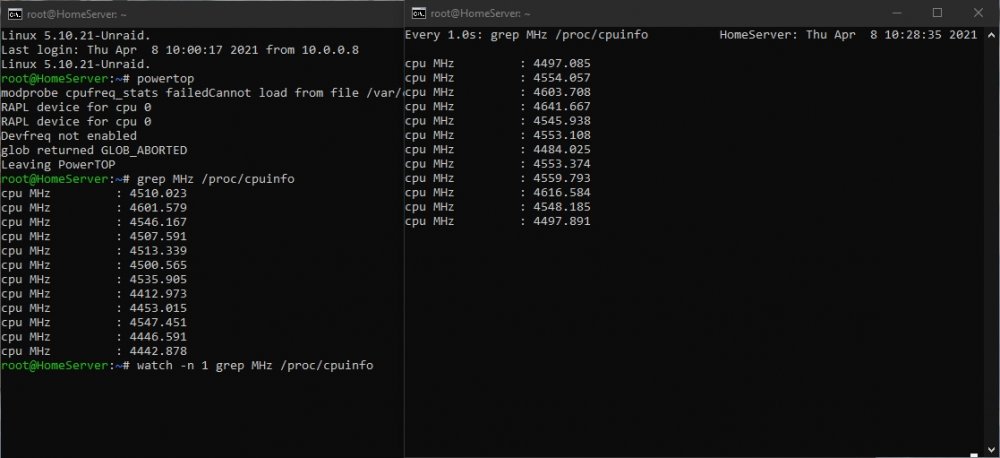Click the value 4497.891 in right terminal
The image size is (1000, 458).
point(562,221)
